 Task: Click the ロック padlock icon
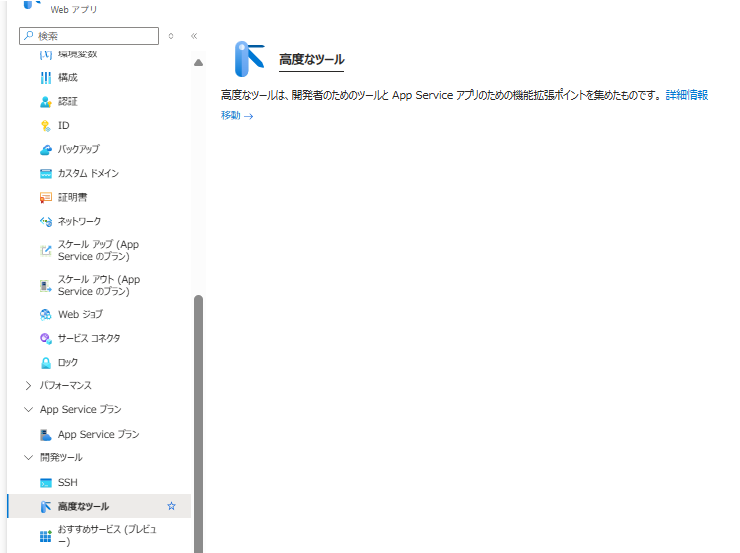(46, 363)
